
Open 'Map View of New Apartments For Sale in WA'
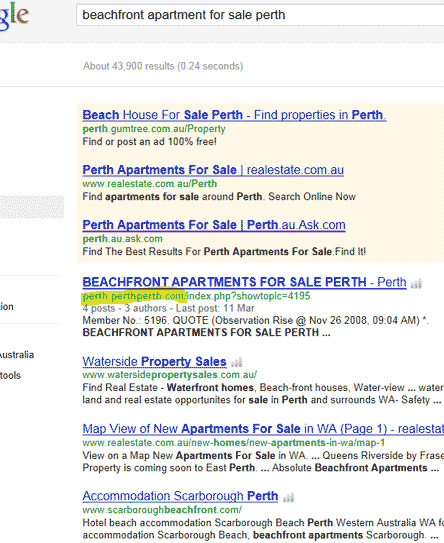[x=263, y=429]
